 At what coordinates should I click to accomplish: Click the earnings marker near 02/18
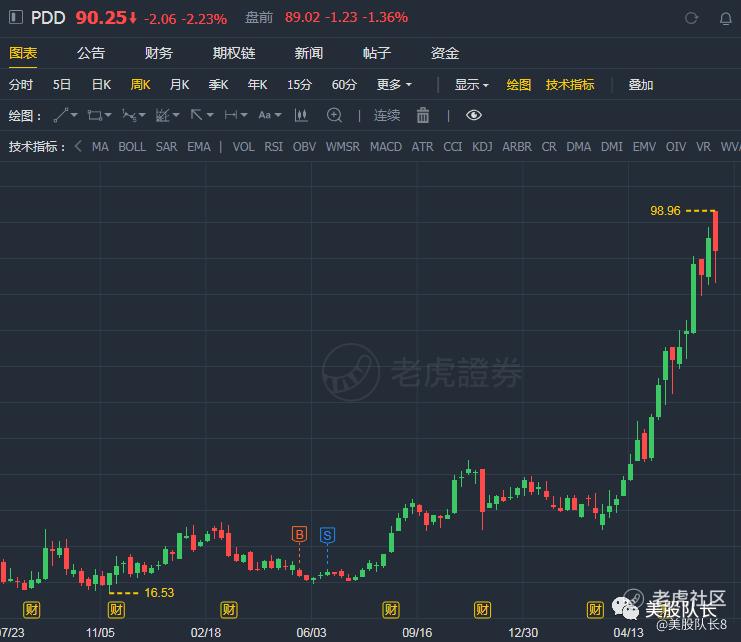pyautogui.click(x=229, y=610)
